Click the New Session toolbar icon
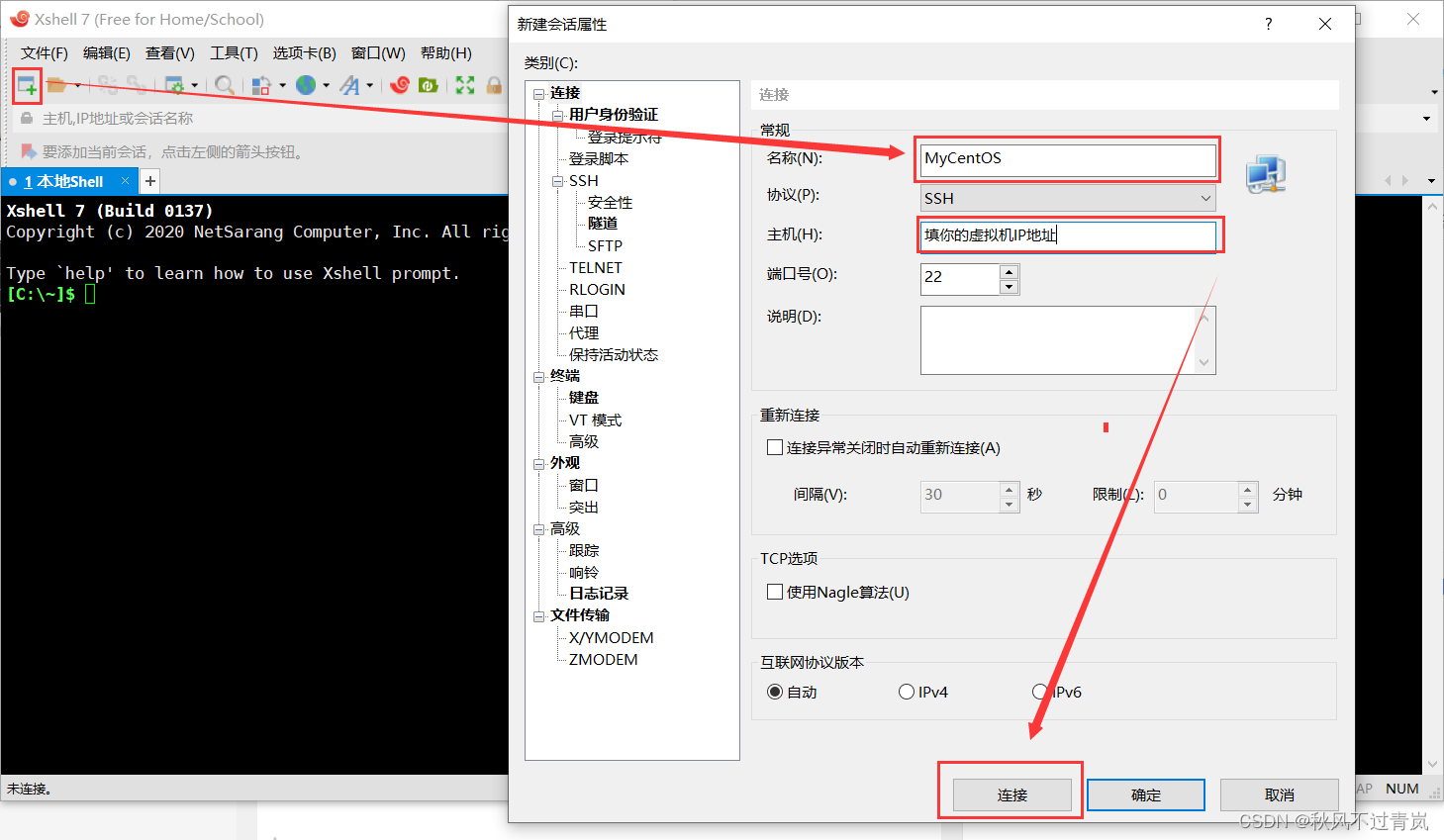1444x840 pixels. pos(27,85)
